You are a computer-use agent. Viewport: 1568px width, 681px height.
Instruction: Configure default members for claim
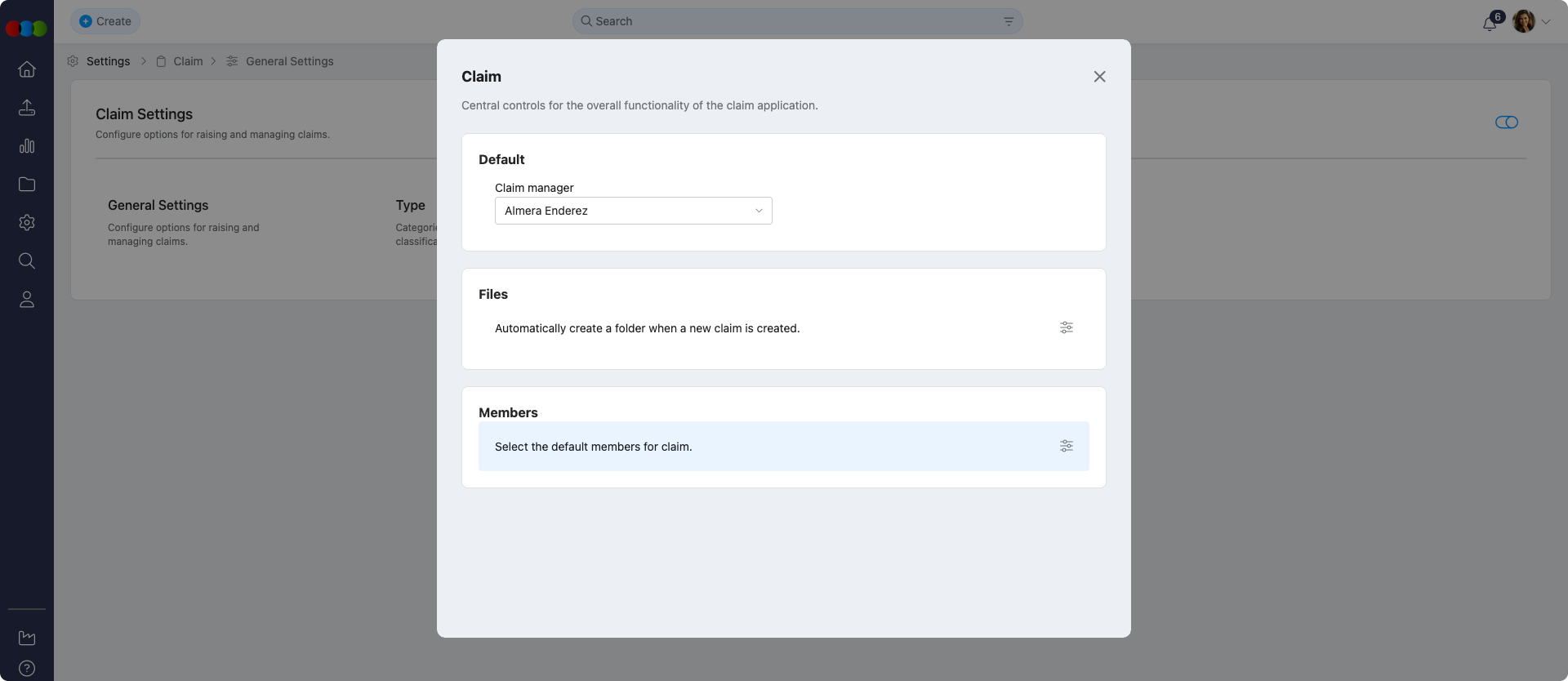1067,446
